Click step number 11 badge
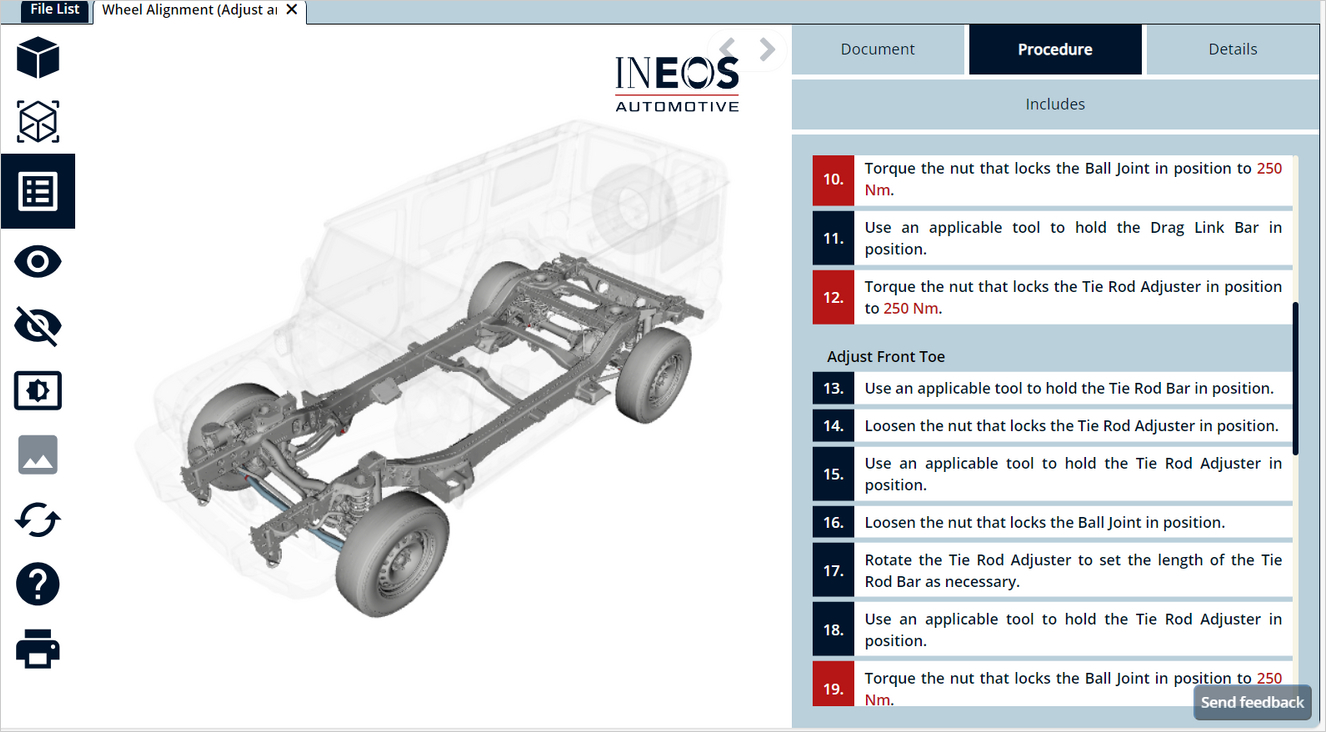Viewport: 1326px width, 732px height. coord(833,238)
